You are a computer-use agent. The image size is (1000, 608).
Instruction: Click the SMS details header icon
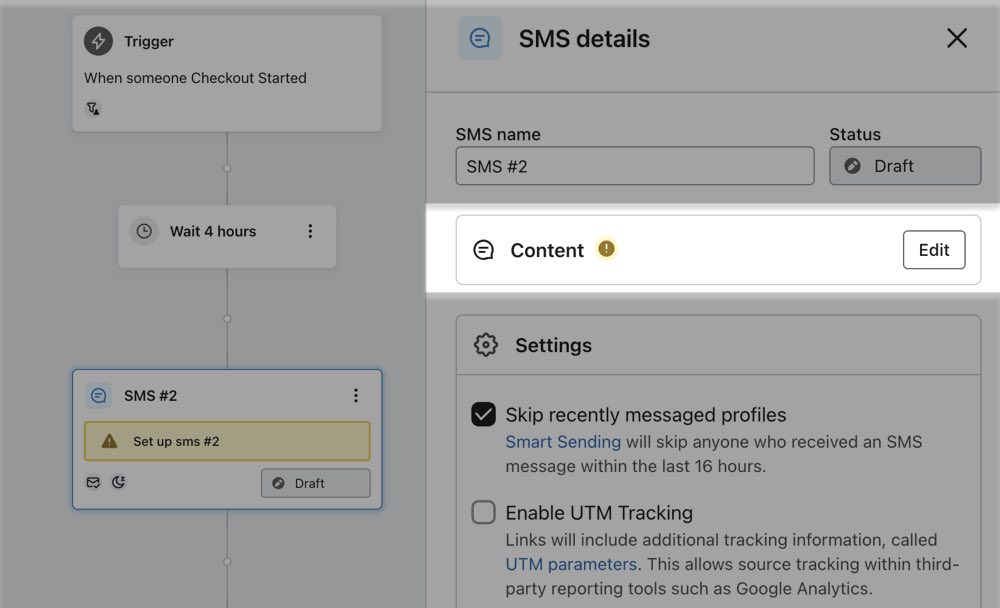(x=480, y=38)
